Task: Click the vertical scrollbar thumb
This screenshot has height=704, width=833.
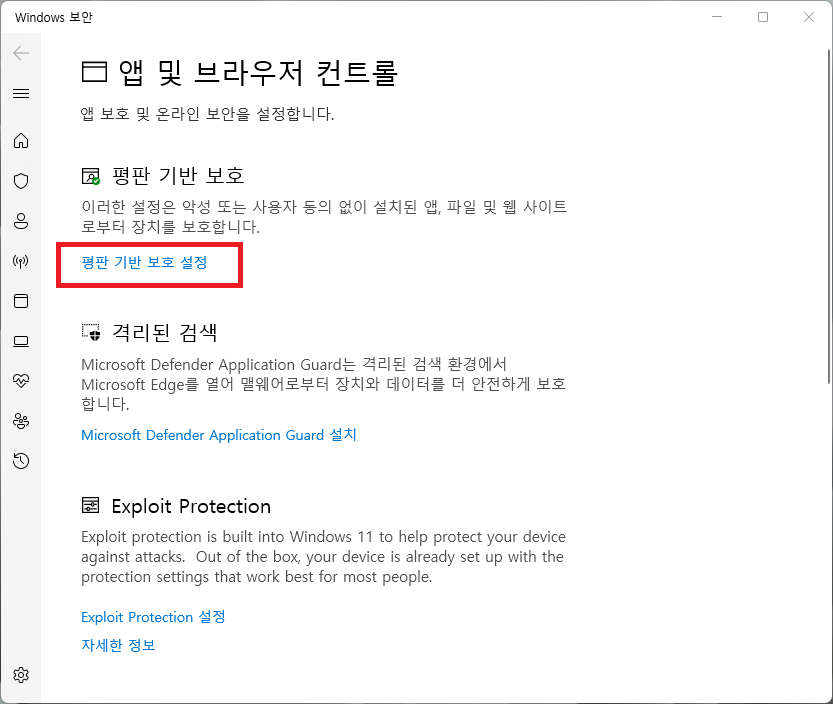Action: coord(829,216)
